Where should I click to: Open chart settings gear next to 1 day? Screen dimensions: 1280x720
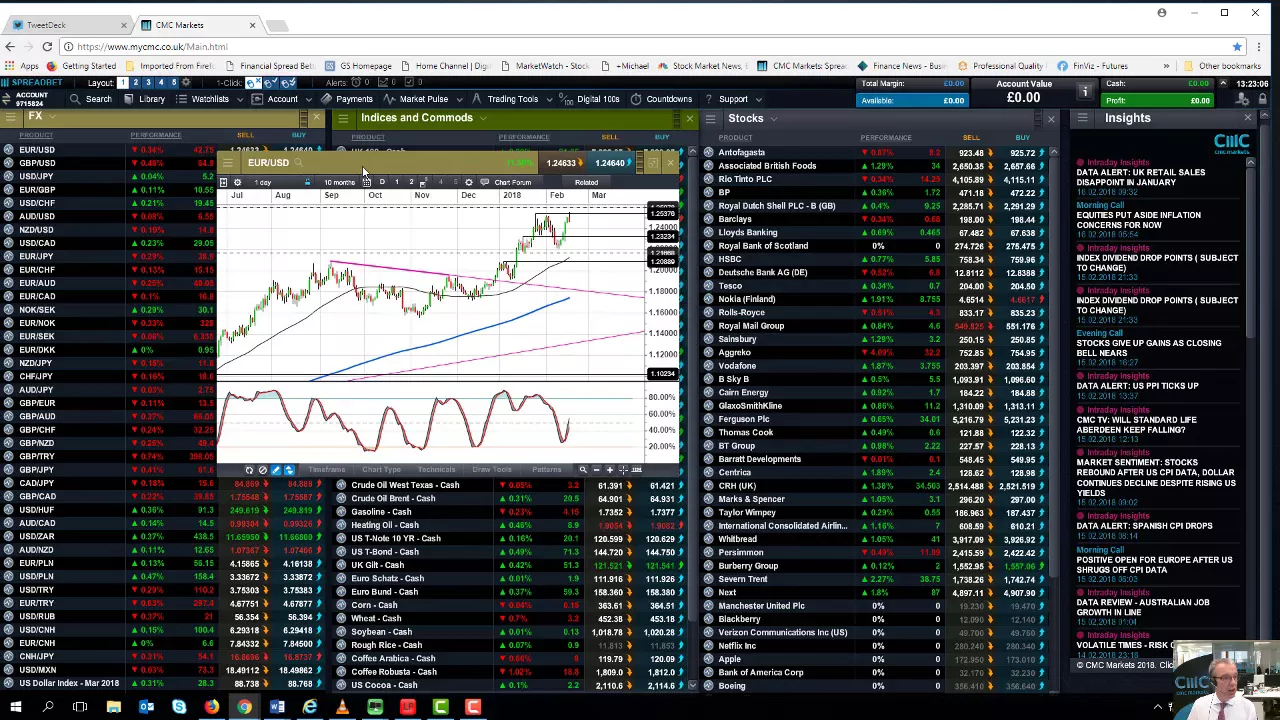[237, 182]
